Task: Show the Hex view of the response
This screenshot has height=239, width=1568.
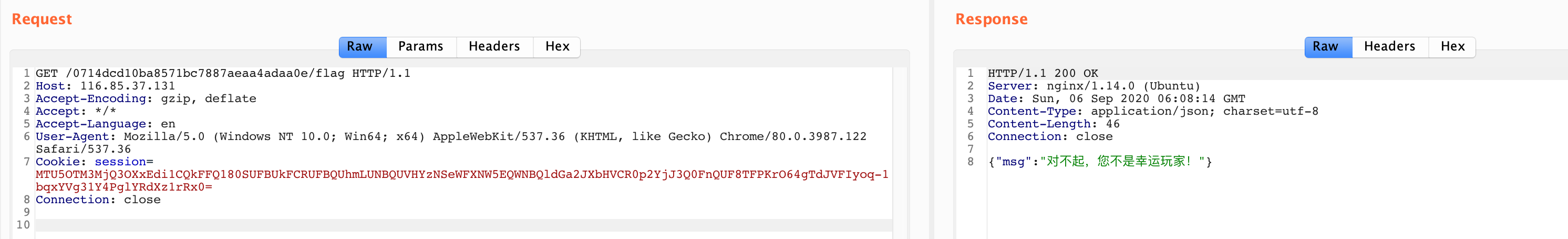Action: coord(1452,47)
